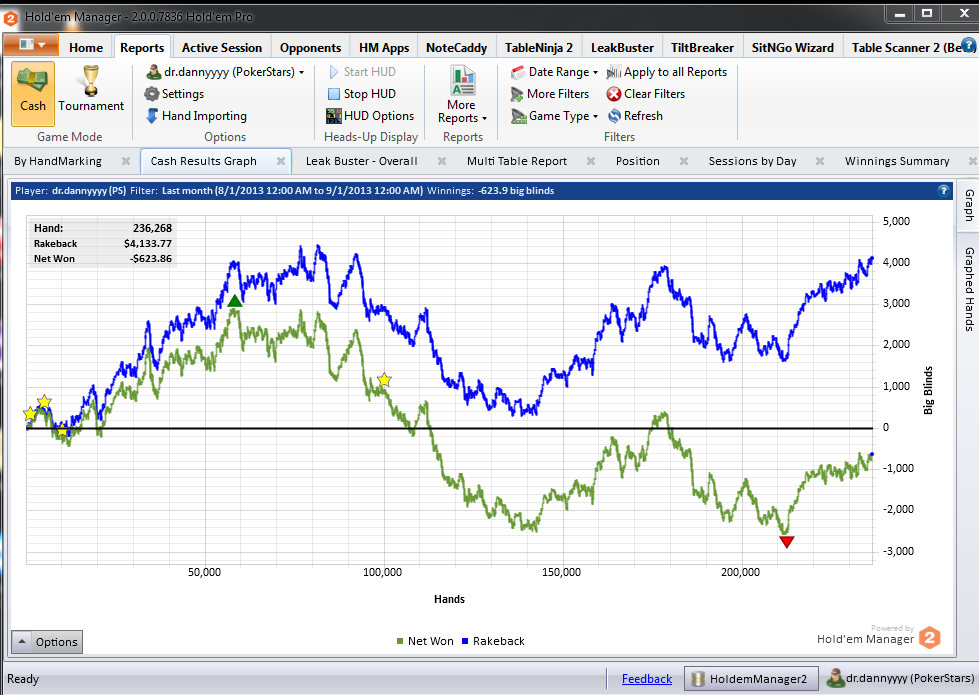
Task: Open Game Type dropdown
Action: pyautogui.click(x=554, y=116)
